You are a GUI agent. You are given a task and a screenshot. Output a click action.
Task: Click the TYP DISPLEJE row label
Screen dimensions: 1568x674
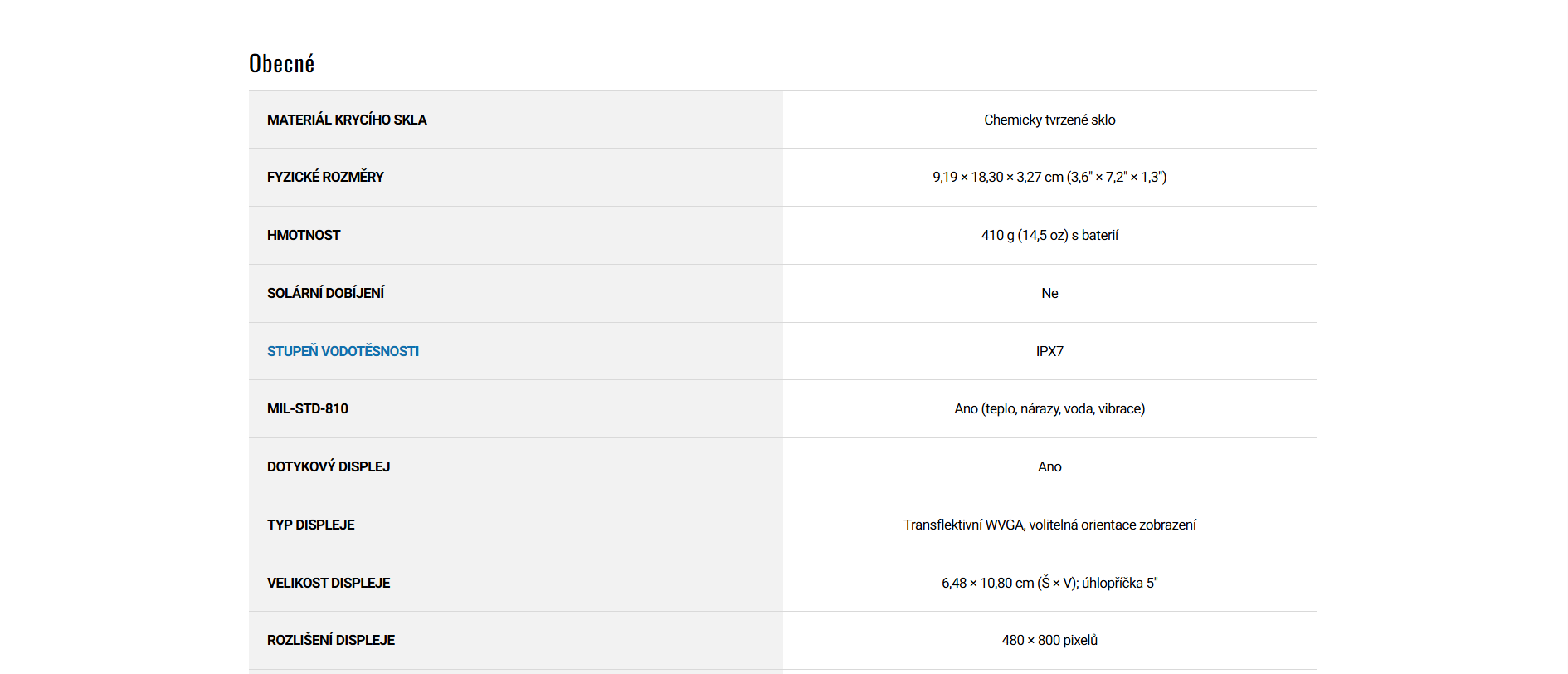(311, 525)
